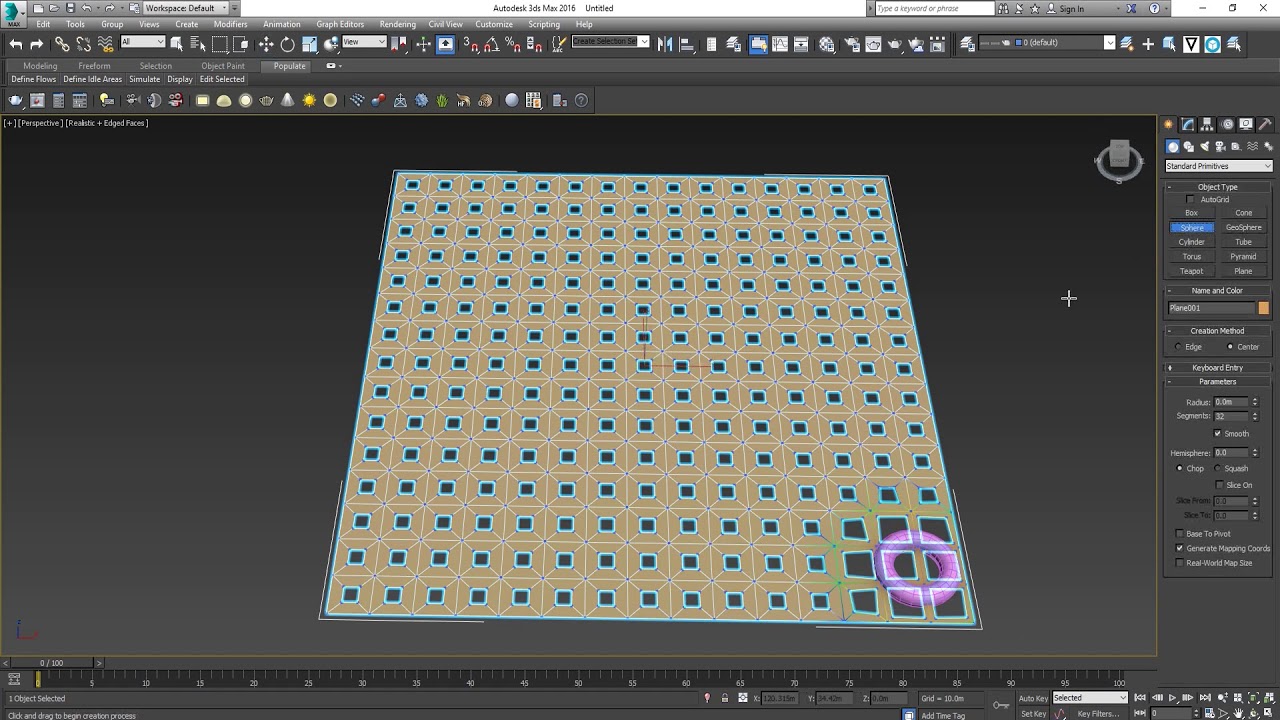
Task: Choose the Squash hemisphere option
Action: [x=1217, y=468]
